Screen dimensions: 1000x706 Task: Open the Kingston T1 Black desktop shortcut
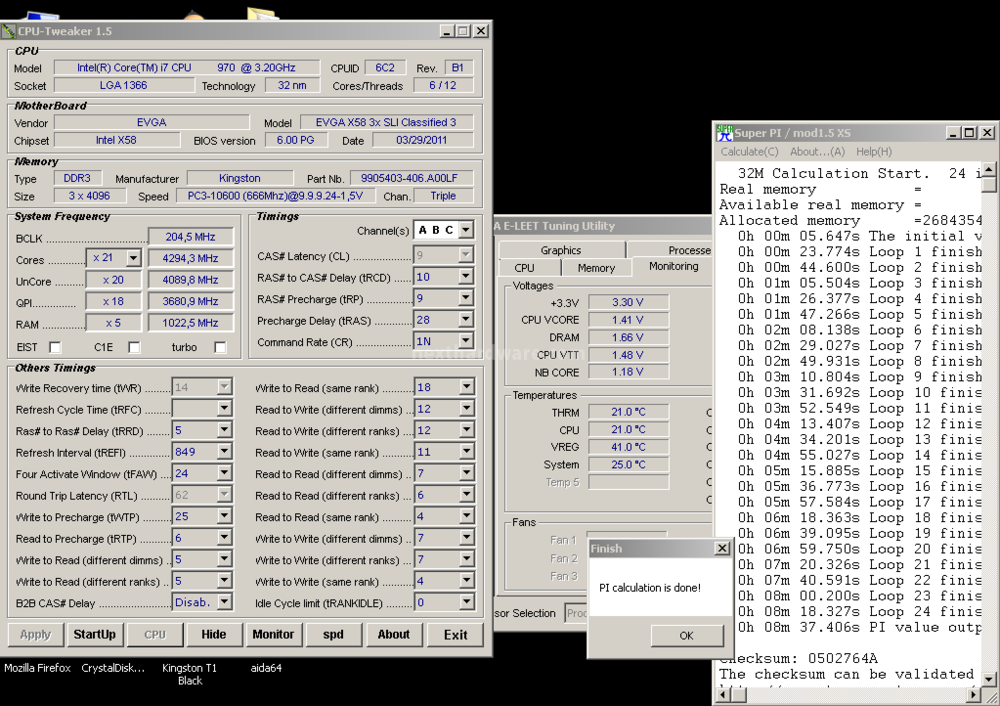[x=189, y=674]
